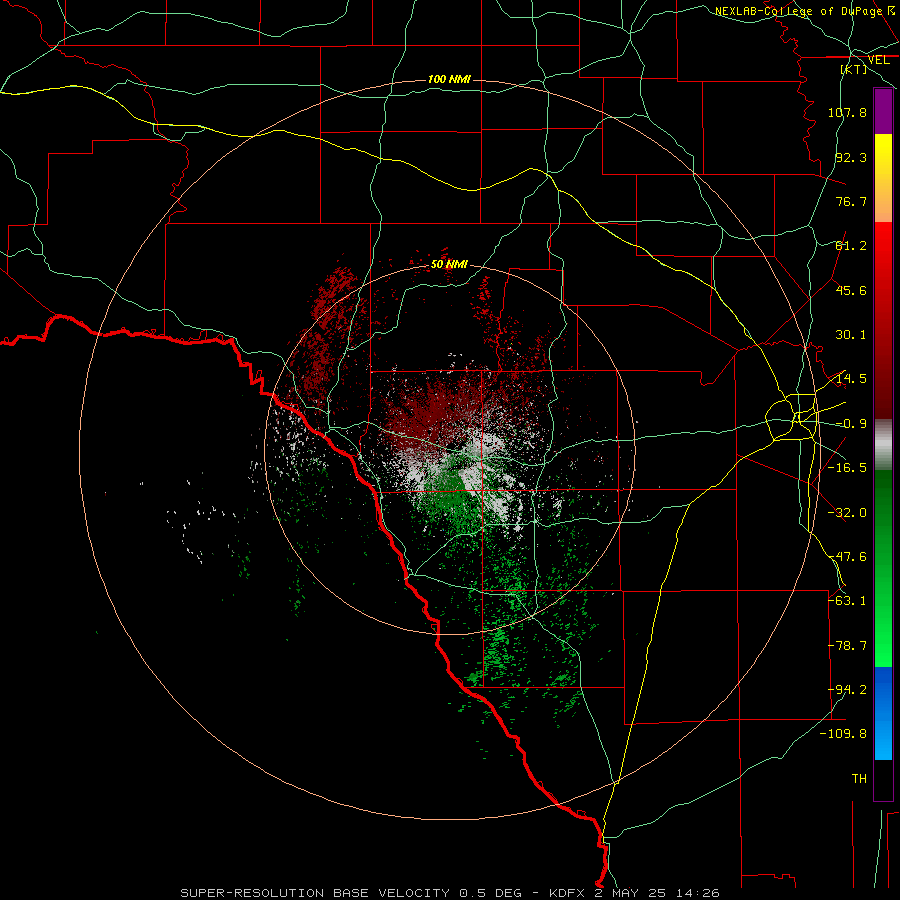Screen dimensions: 900x900
Task: Pick the blue segment of the color bar
Action: 883,713
